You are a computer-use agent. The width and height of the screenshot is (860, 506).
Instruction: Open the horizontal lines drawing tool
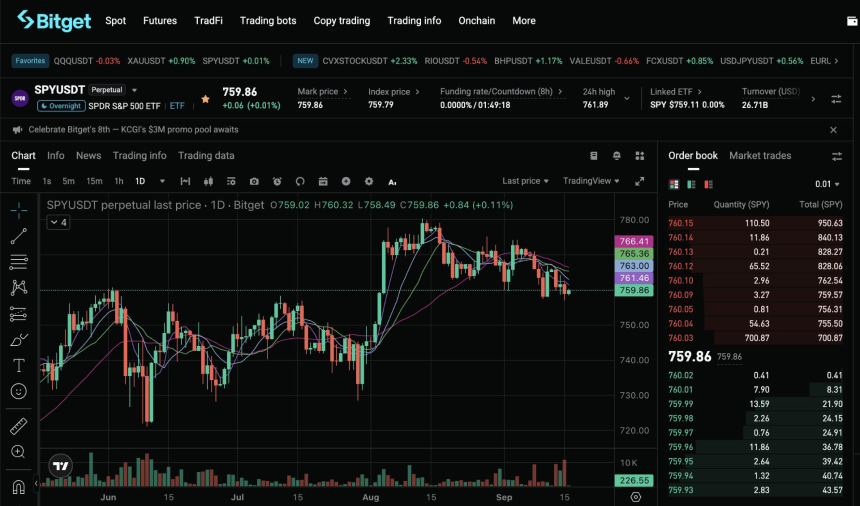click(19, 262)
